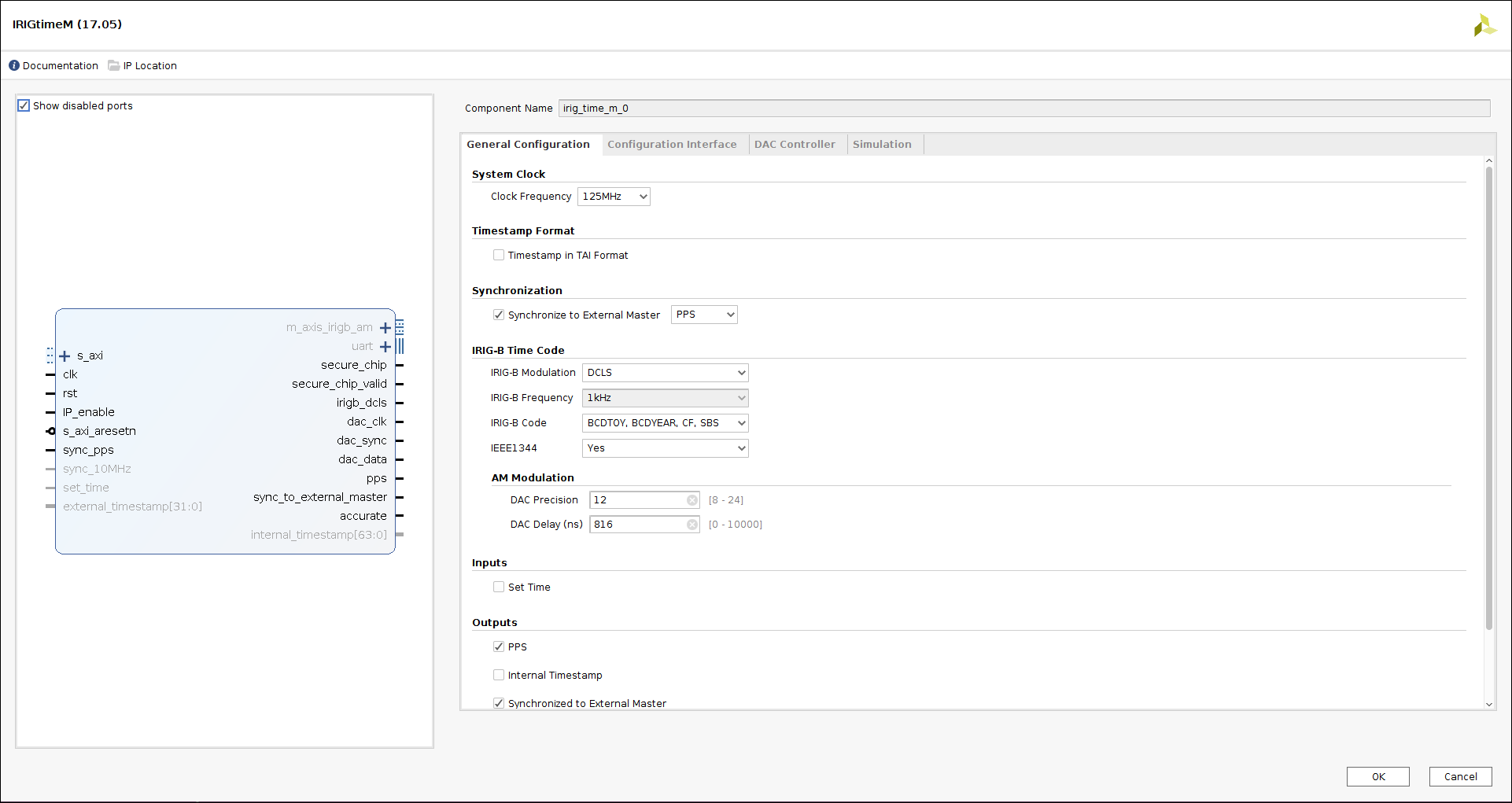Viewport: 1512px width, 803px height.
Task: Click the Documentation info icon
Action: tap(14, 65)
